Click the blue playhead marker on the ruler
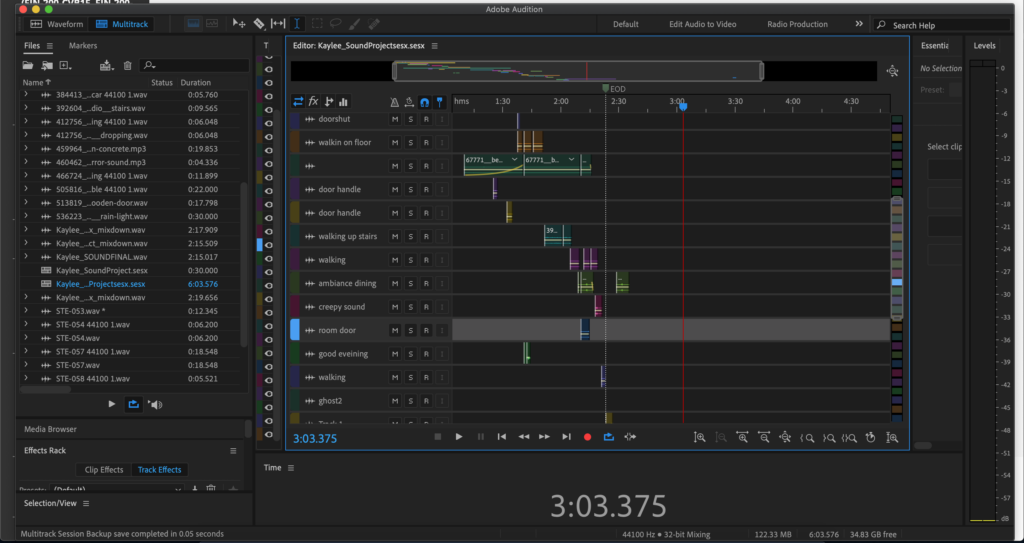Screen dimensions: 1024x543 (x=684, y=106)
